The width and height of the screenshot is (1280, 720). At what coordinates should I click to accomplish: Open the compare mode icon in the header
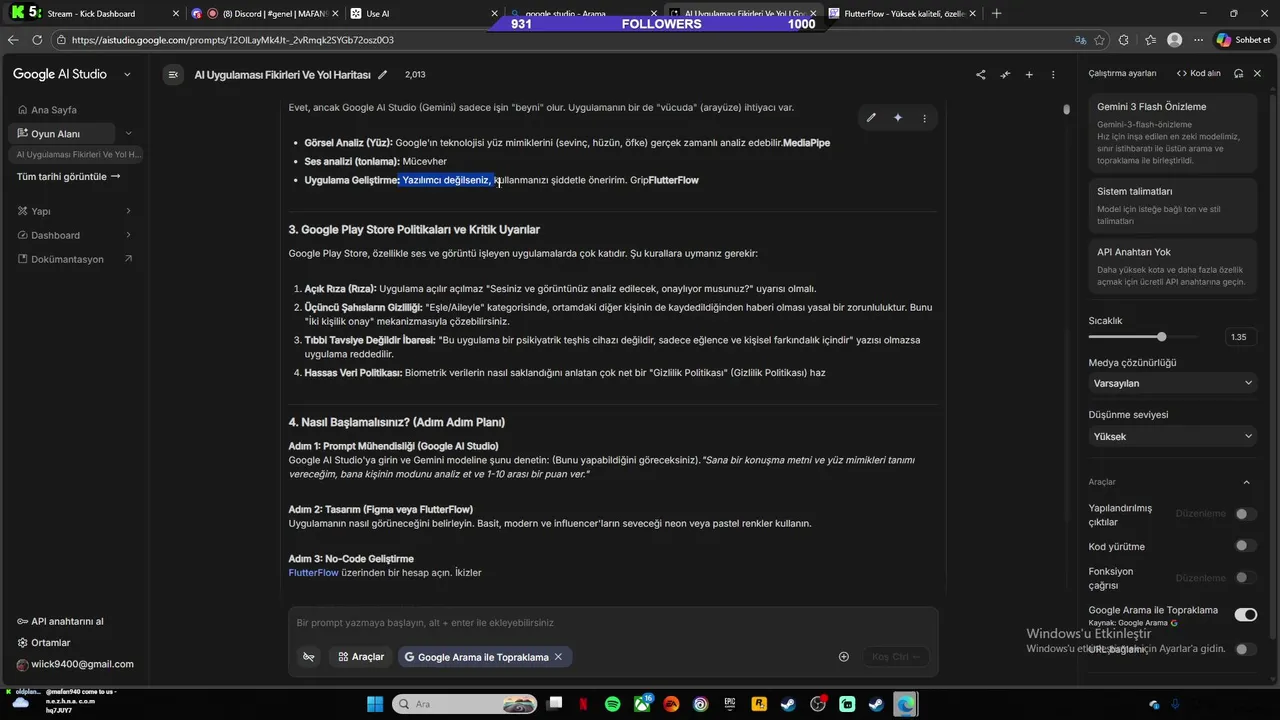pyautogui.click(x=1005, y=75)
